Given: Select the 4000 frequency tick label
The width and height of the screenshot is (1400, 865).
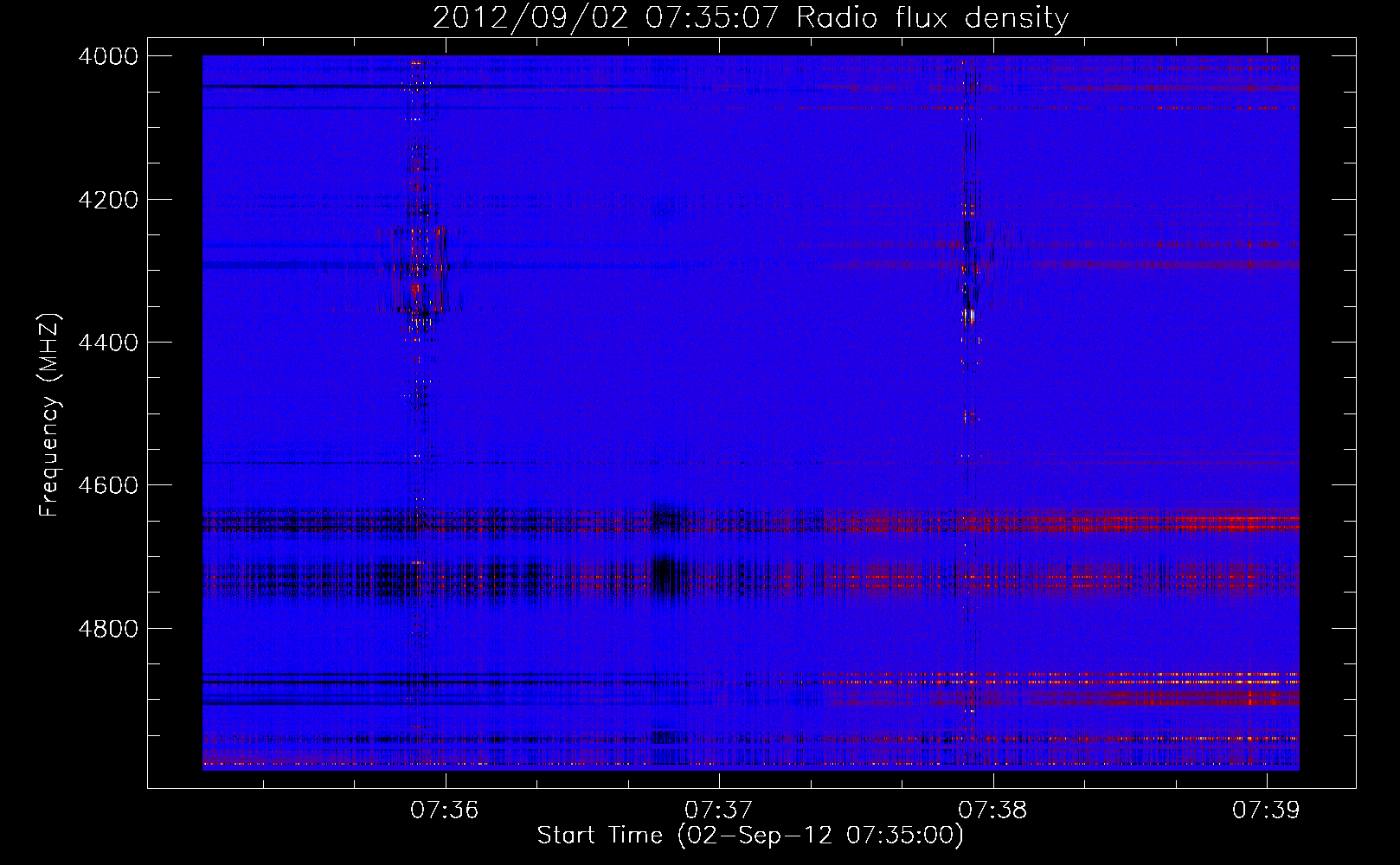Looking at the screenshot, I should 108,56.
